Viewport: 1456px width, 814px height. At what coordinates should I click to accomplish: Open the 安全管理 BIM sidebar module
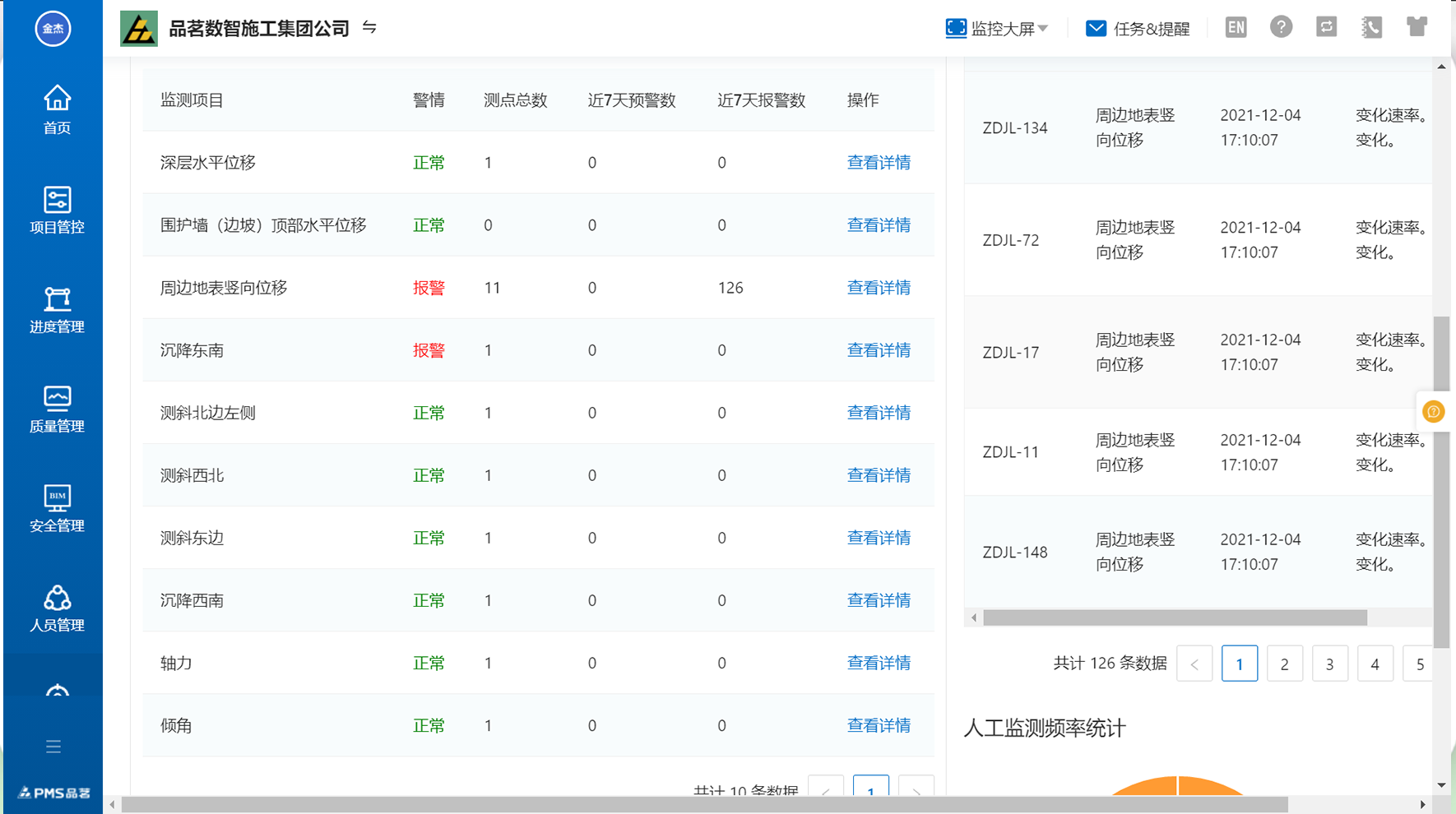pyautogui.click(x=55, y=509)
